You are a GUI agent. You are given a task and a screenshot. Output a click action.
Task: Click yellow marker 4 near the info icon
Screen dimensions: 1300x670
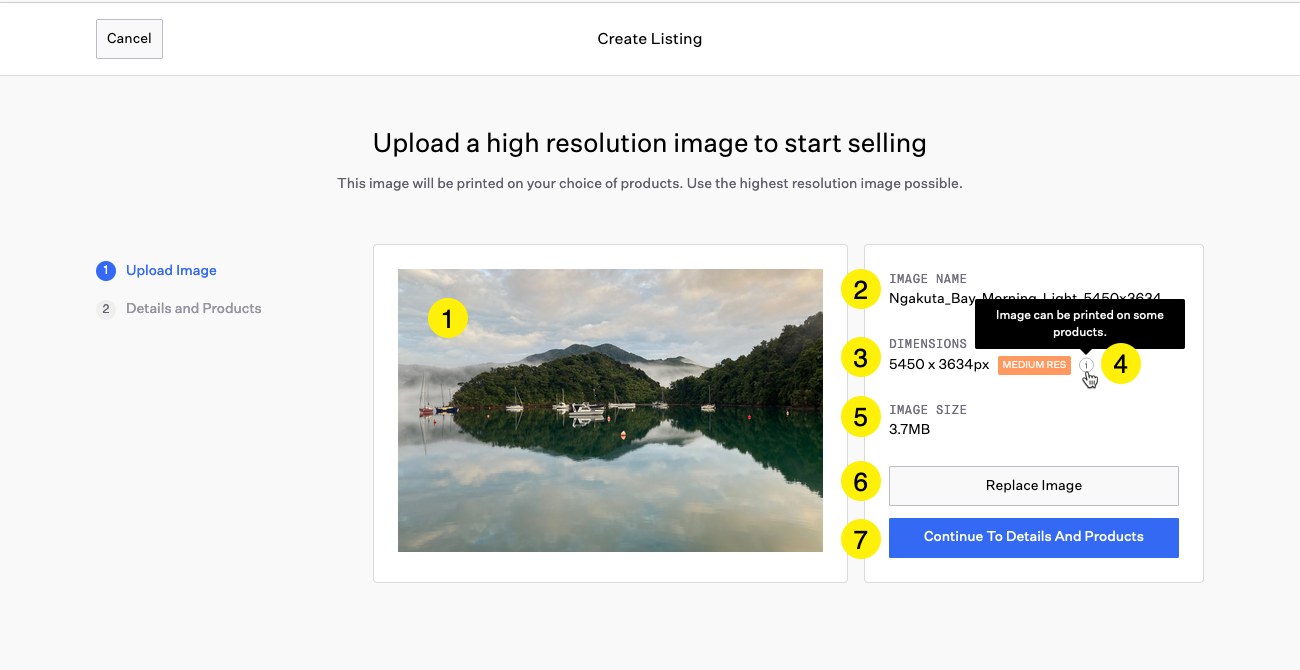[x=1120, y=365]
